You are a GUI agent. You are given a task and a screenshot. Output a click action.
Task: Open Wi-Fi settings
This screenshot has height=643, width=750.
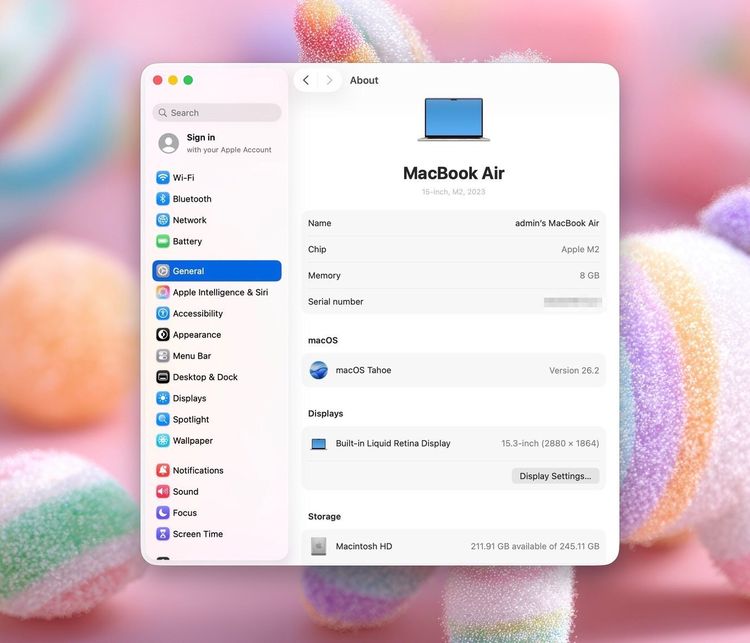(217, 177)
